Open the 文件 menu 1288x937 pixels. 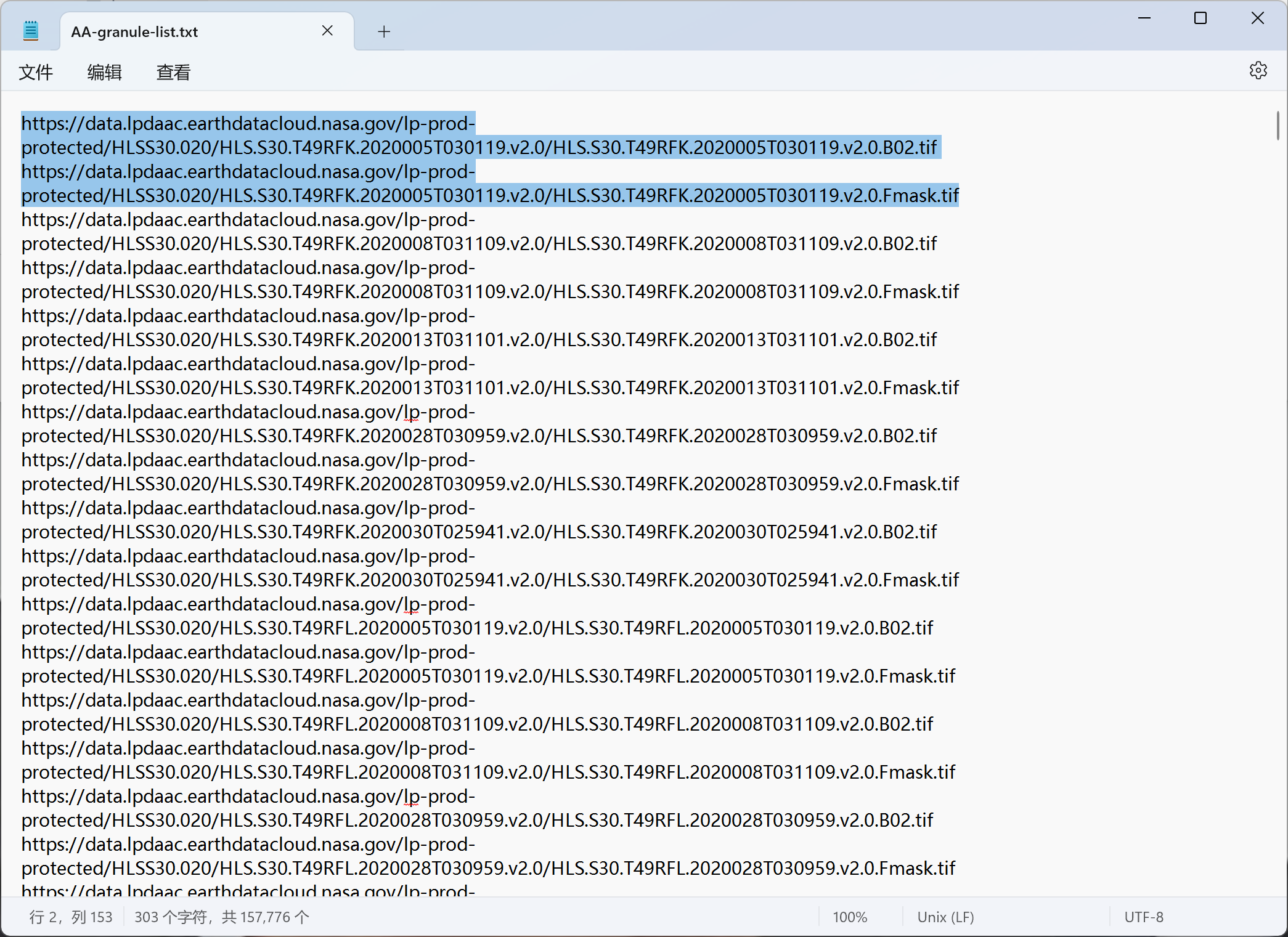click(x=36, y=73)
